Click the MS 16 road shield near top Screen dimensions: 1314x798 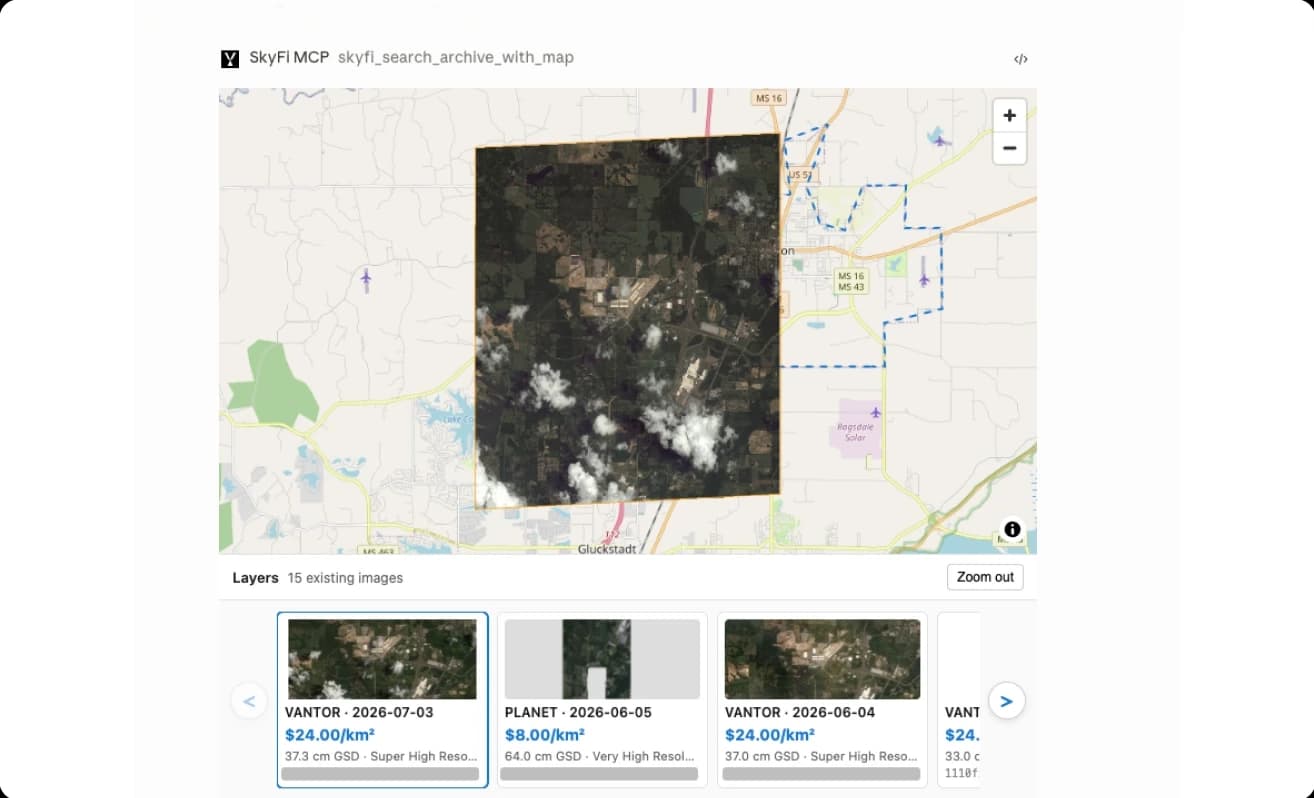point(769,98)
